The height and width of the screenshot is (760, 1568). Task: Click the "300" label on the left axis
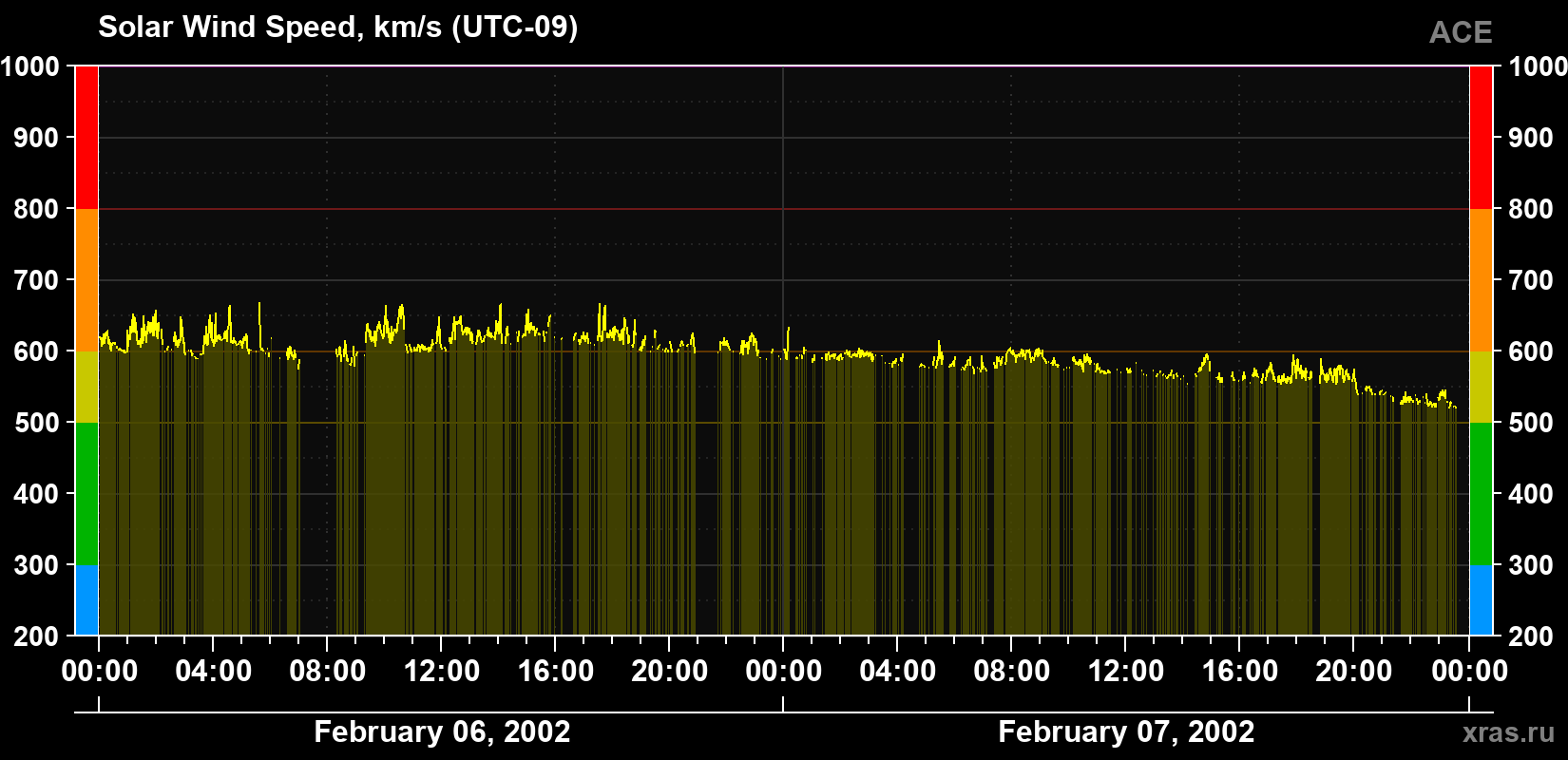(x=37, y=565)
